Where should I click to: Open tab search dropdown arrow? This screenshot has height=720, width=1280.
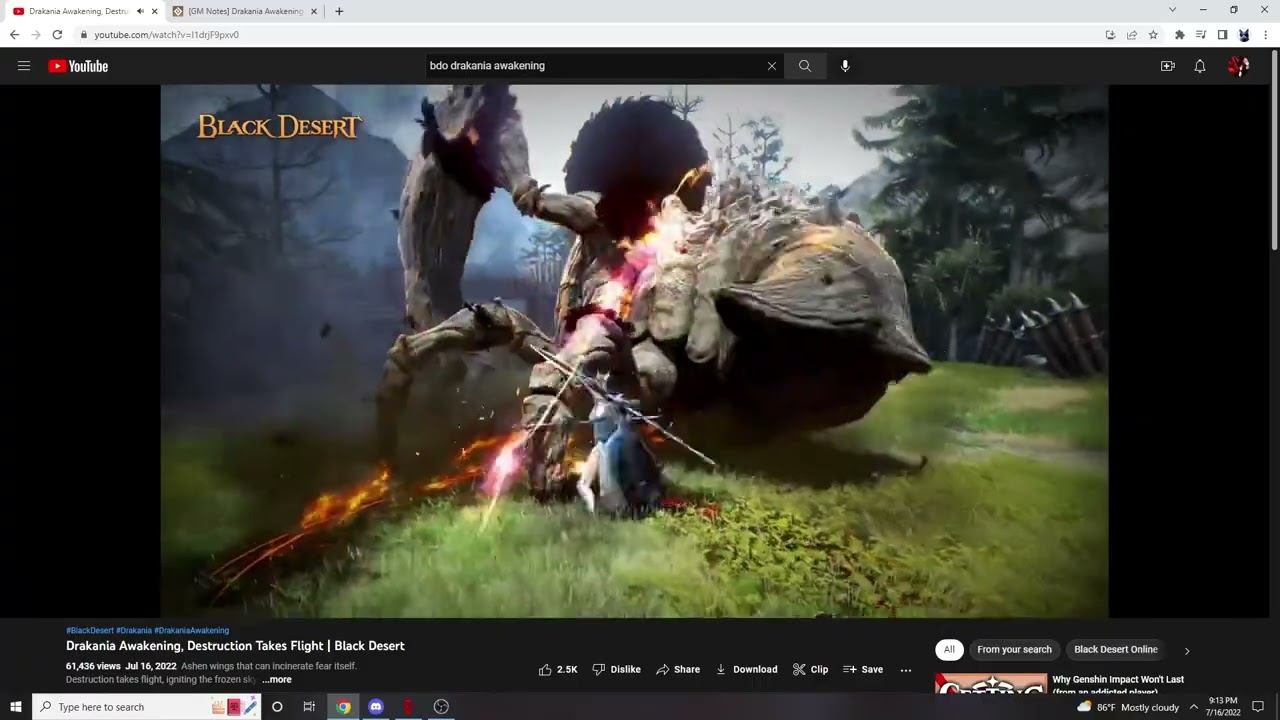pyautogui.click(x=1172, y=10)
